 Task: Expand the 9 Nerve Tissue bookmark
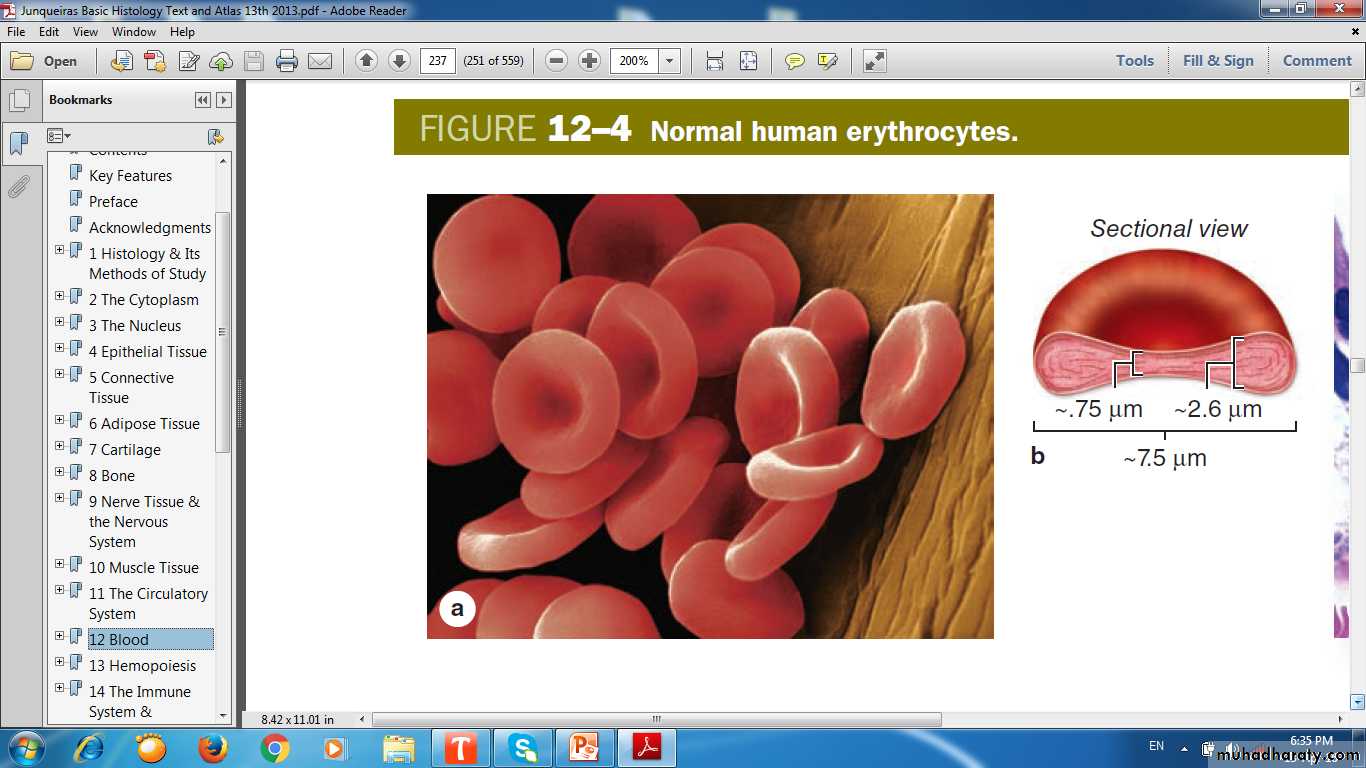click(60, 498)
